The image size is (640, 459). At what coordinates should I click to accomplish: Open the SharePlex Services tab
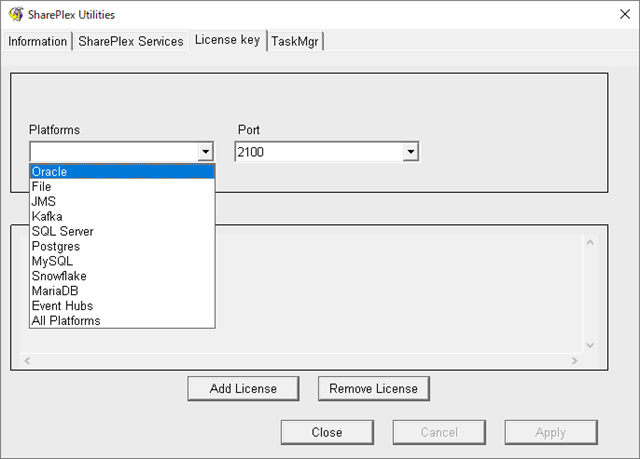[x=132, y=41]
